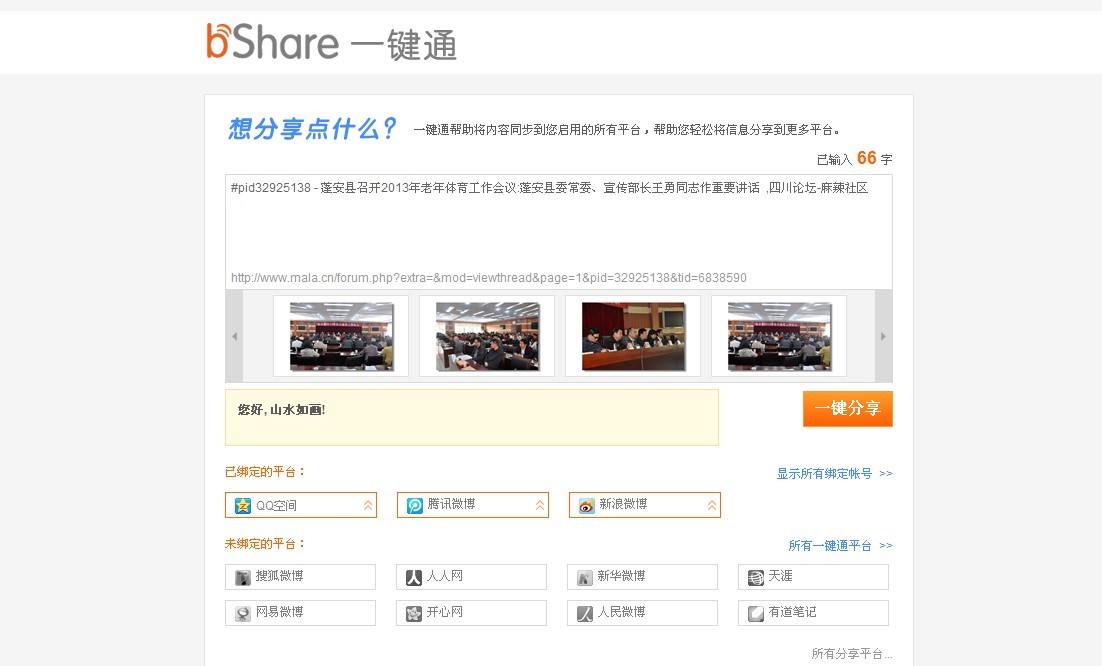Click the 搜狐微博 icon
1102x666 pixels.
tap(242, 577)
